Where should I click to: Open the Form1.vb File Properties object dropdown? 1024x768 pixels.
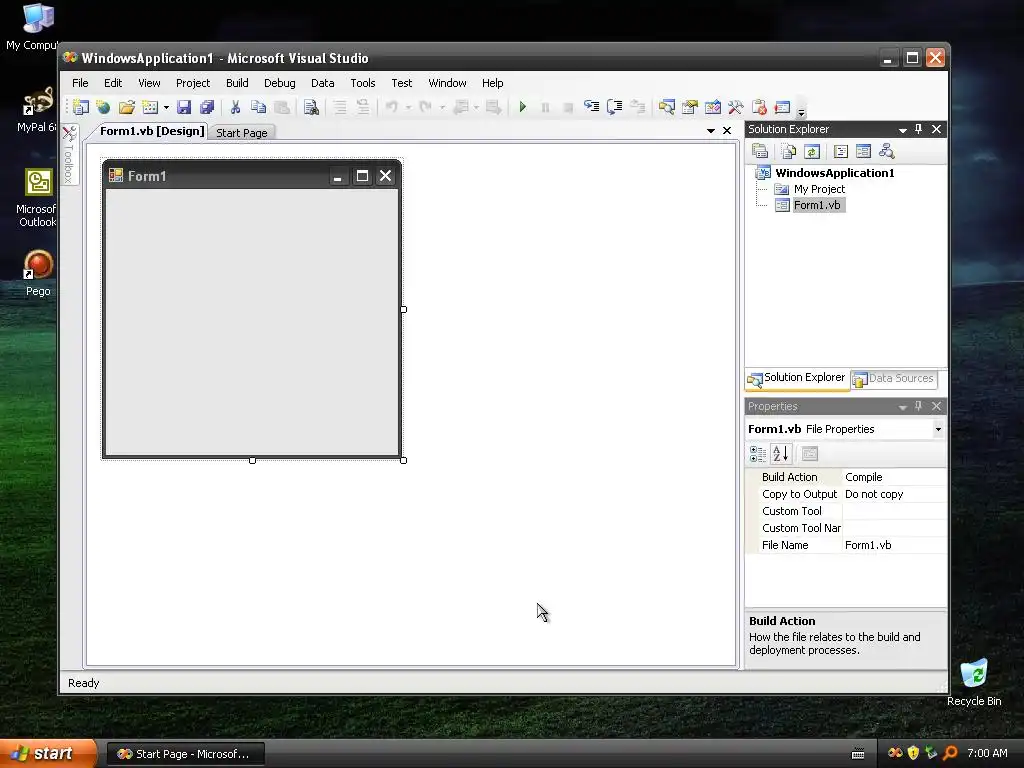(x=938, y=429)
